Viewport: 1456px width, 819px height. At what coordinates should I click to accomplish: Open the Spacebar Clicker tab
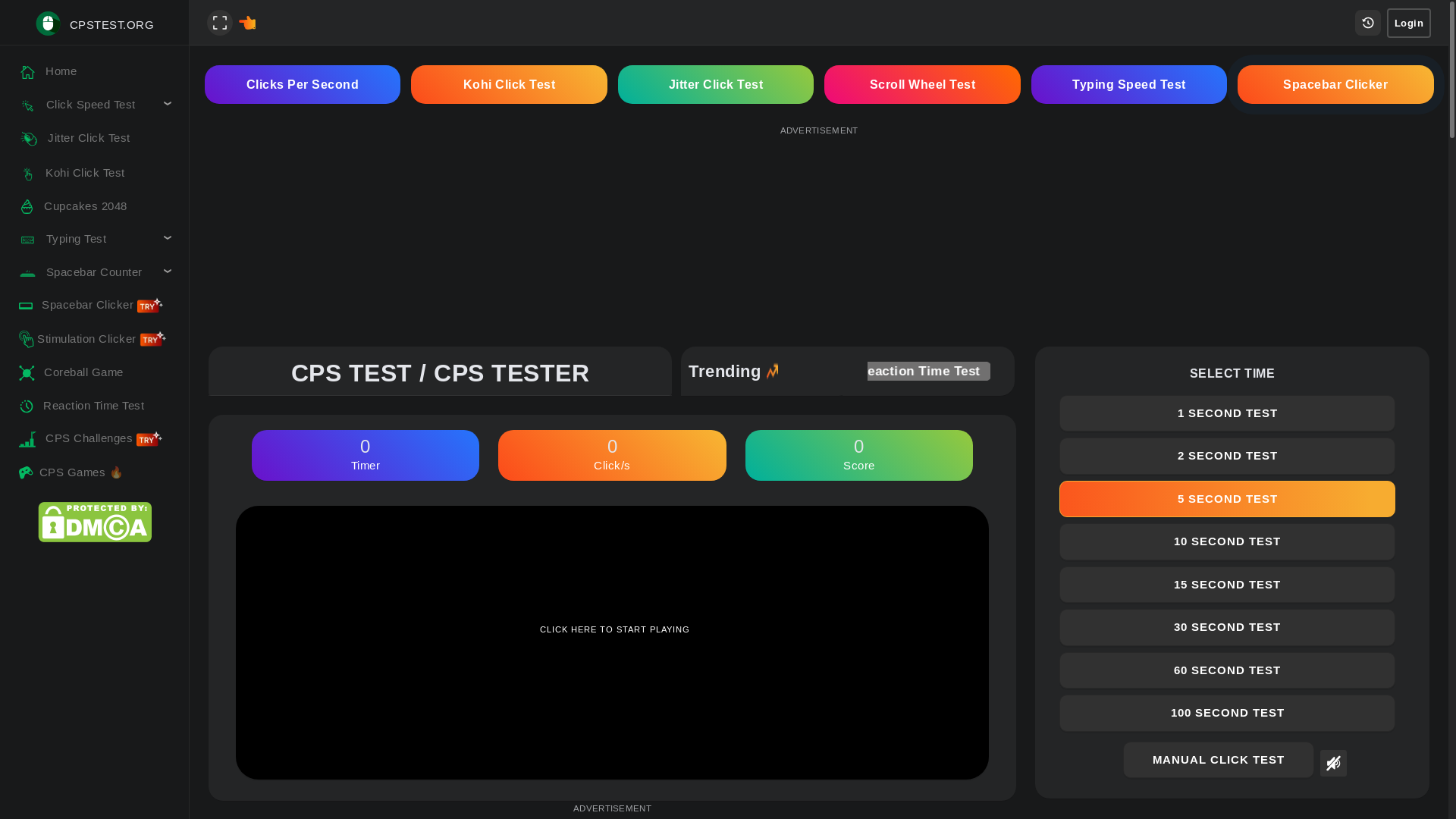click(x=1335, y=84)
